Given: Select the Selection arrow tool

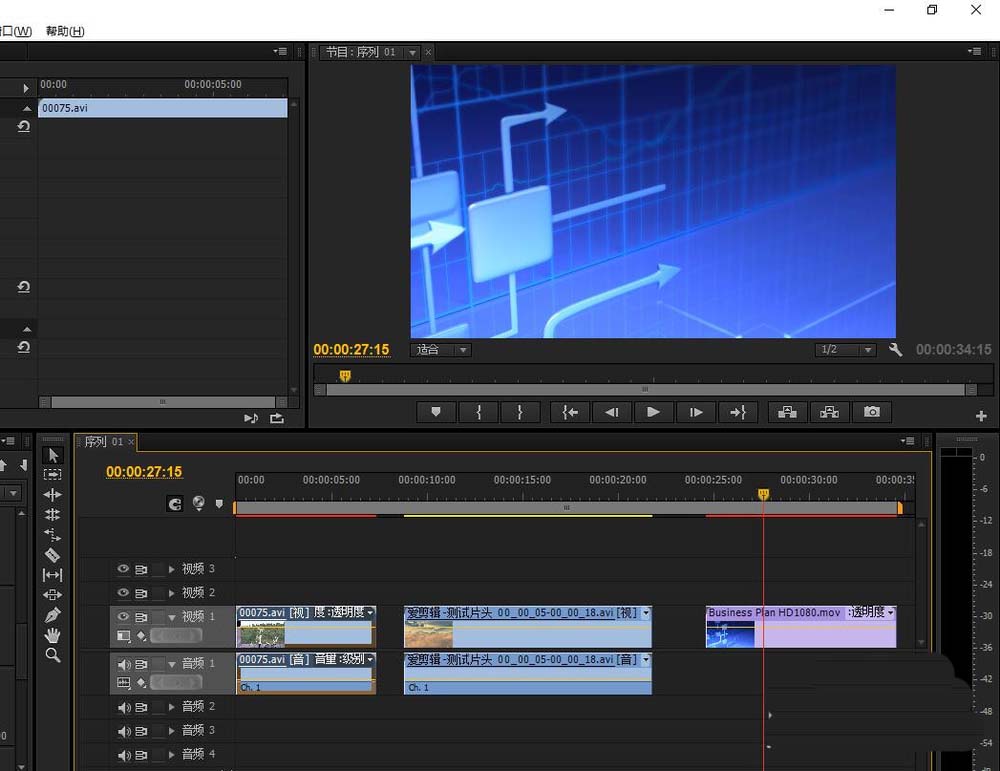Looking at the screenshot, I should pyautogui.click(x=53, y=455).
